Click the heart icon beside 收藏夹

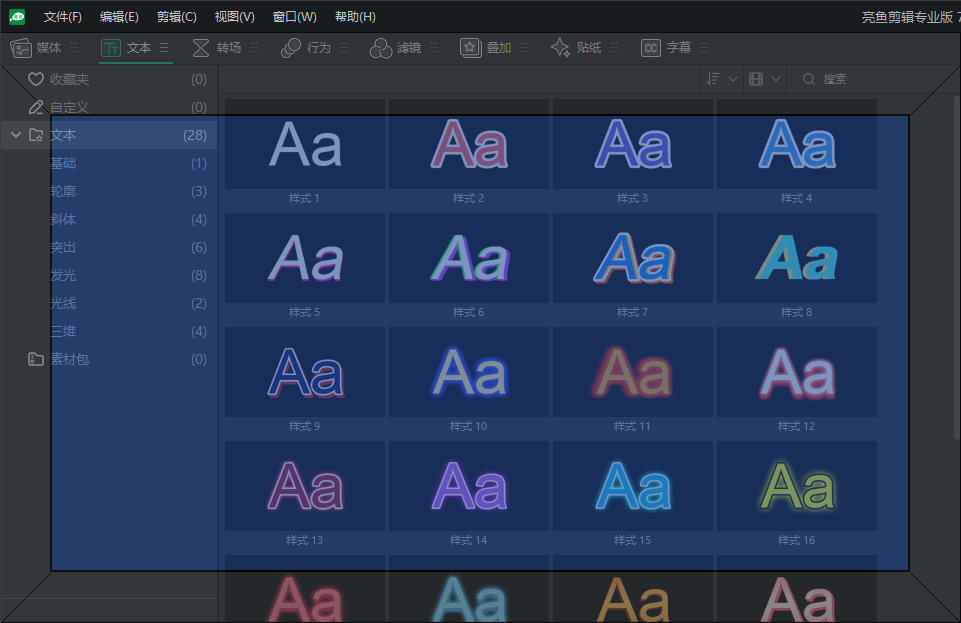click(x=36, y=79)
